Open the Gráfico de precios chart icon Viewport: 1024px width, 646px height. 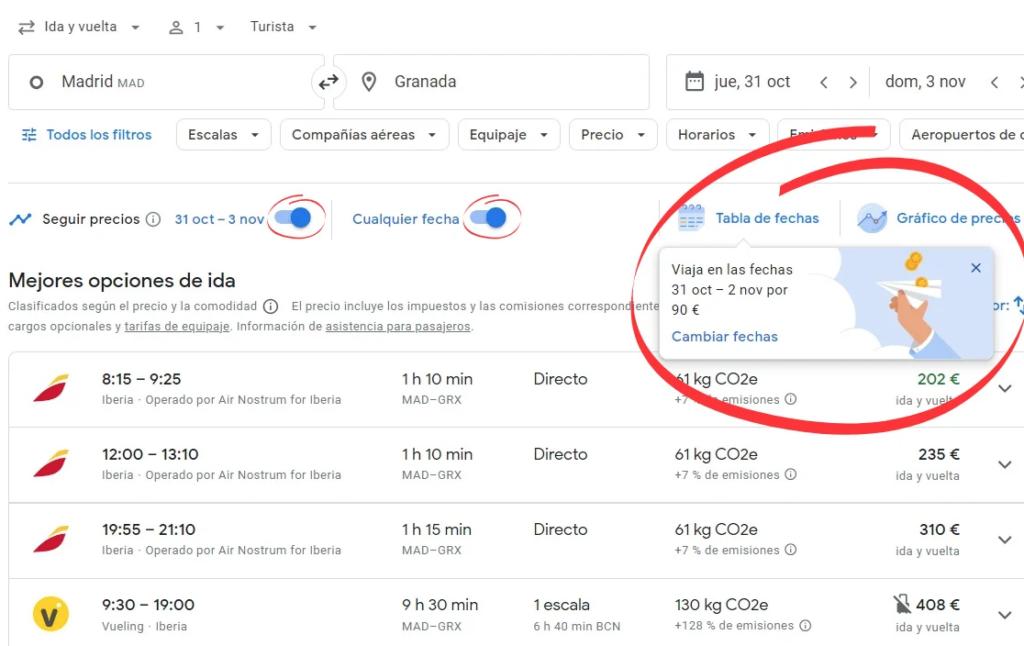point(872,218)
